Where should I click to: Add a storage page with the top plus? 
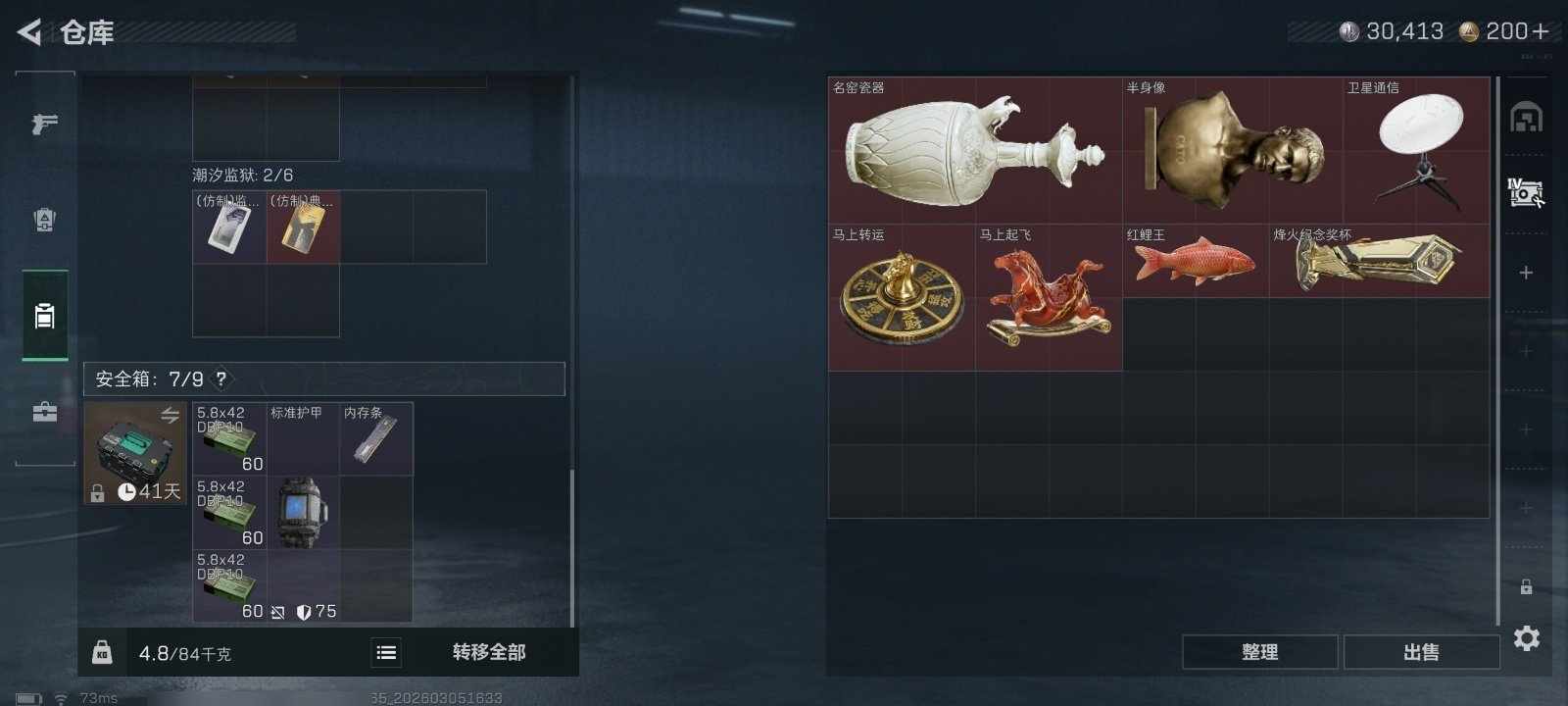coord(1526,273)
